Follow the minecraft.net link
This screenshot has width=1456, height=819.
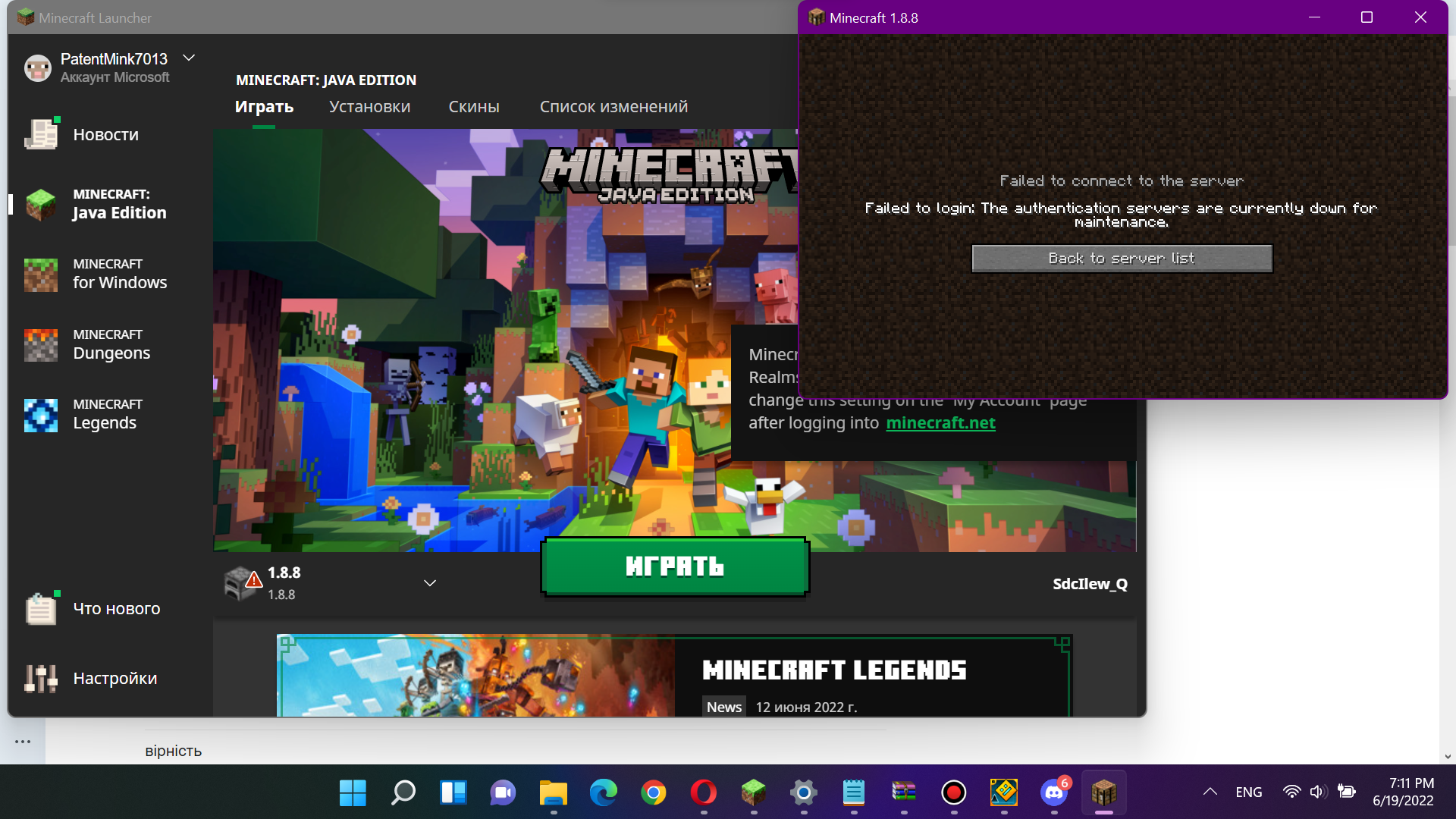coord(940,423)
